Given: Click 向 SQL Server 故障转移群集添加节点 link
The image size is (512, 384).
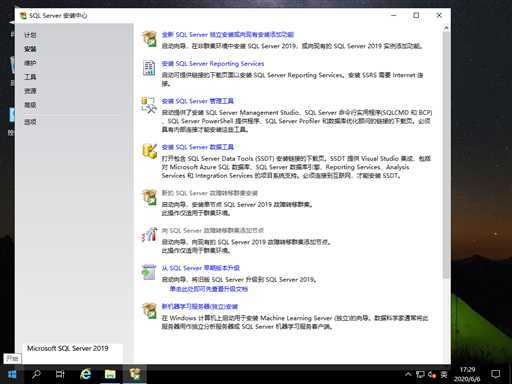Looking at the screenshot, I should point(213,230).
